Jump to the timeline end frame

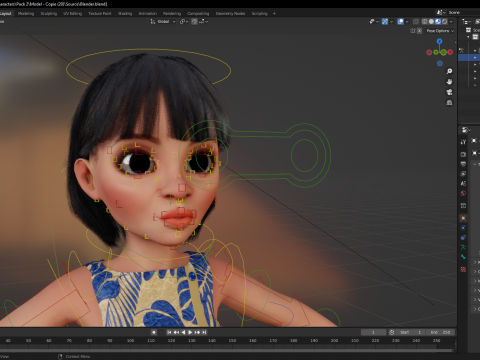coord(204,332)
